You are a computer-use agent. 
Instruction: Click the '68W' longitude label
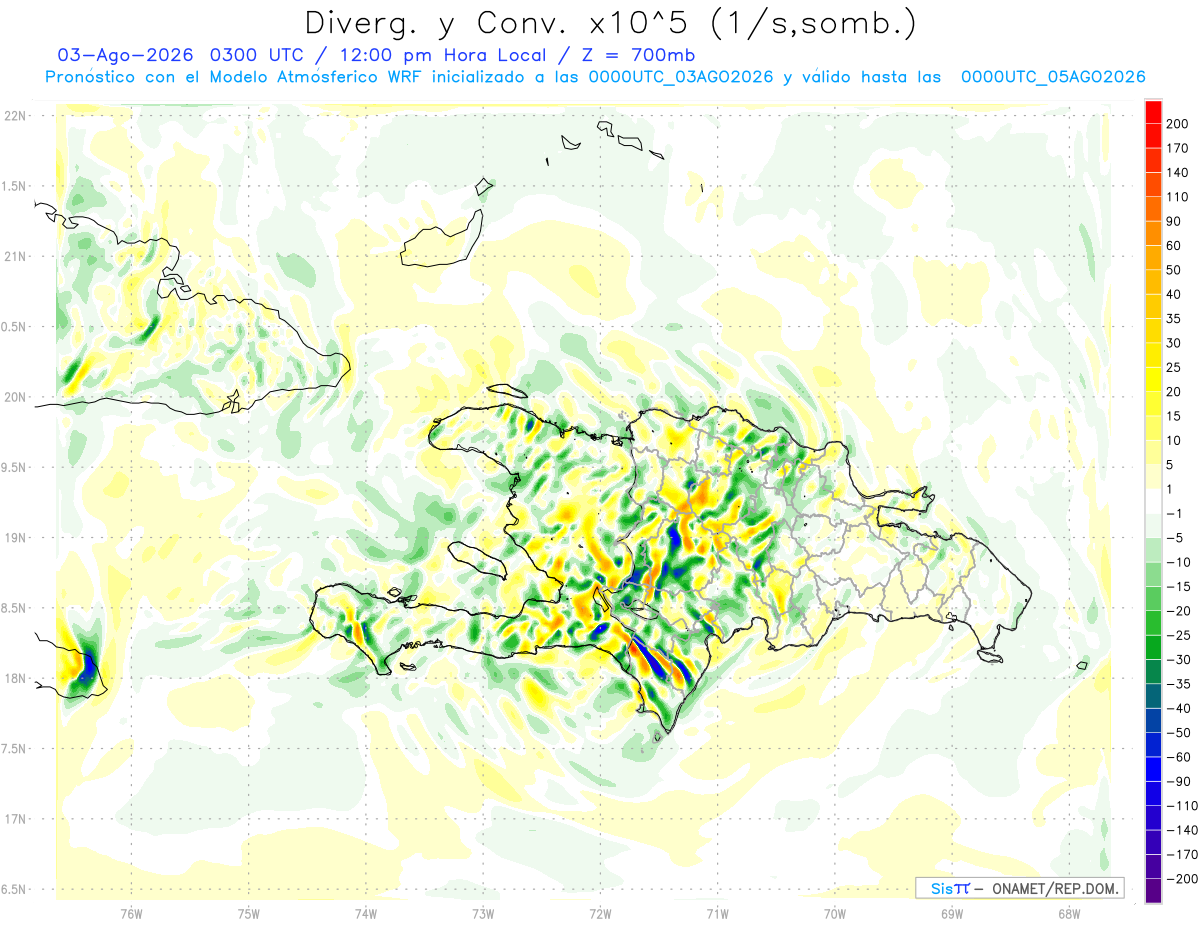click(1068, 912)
